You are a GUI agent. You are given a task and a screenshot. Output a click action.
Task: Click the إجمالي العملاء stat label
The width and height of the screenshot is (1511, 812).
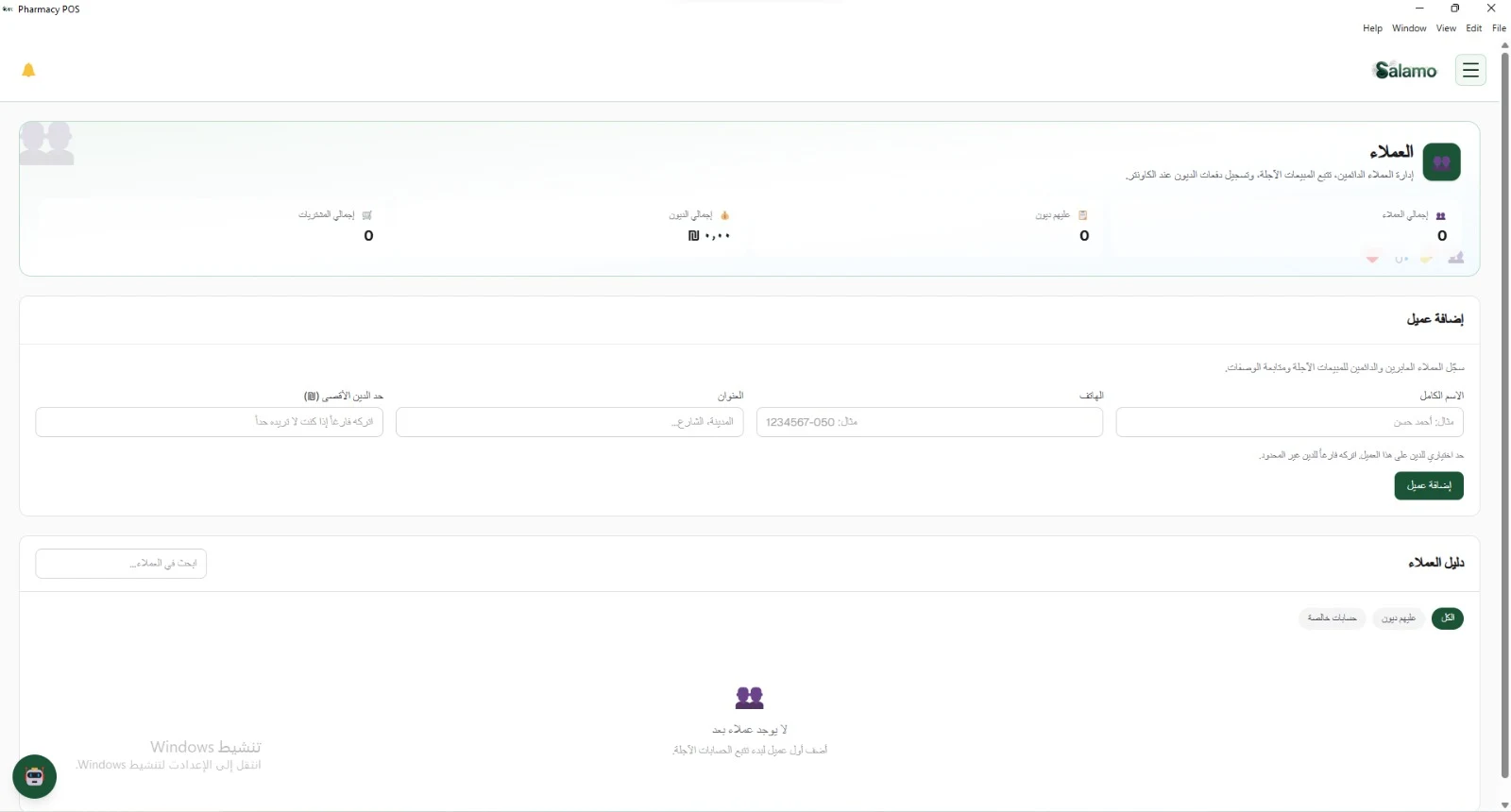click(1405, 215)
